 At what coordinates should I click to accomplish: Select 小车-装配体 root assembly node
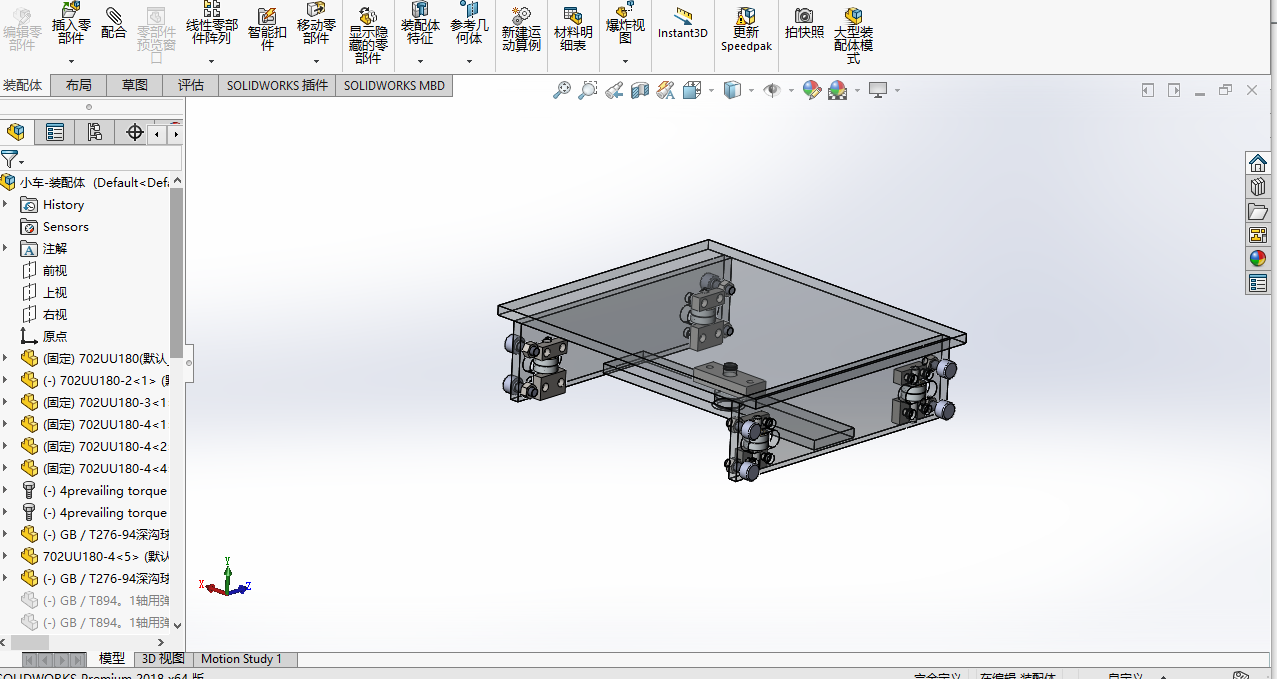click(86, 182)
